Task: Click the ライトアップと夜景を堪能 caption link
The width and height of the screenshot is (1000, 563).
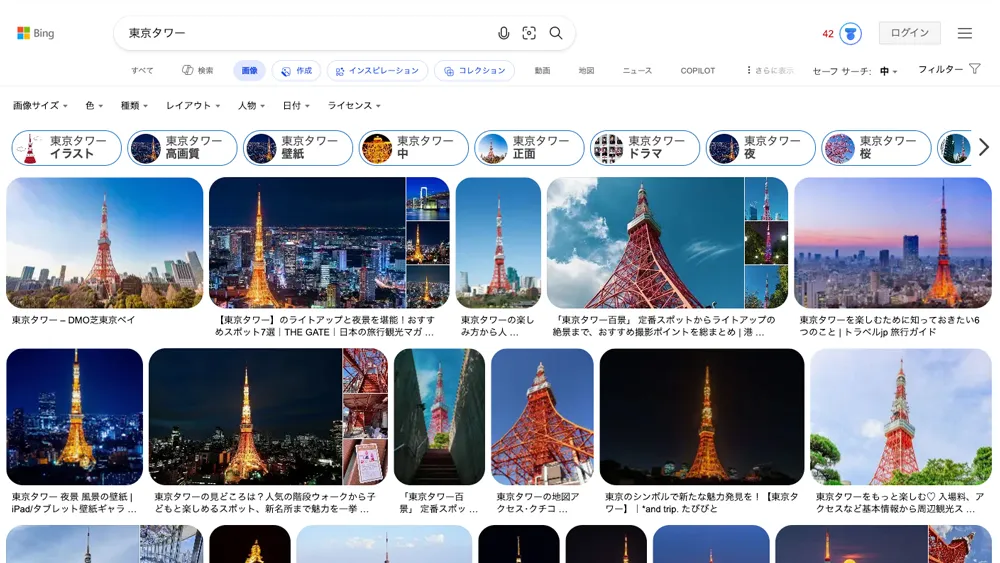Action: coord(325,326)
